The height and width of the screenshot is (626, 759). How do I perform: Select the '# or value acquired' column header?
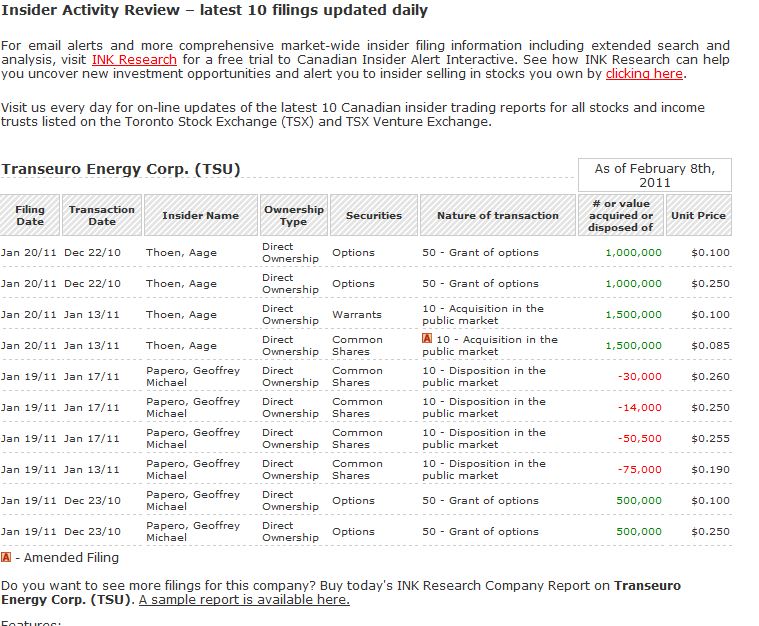pos(620,215)
